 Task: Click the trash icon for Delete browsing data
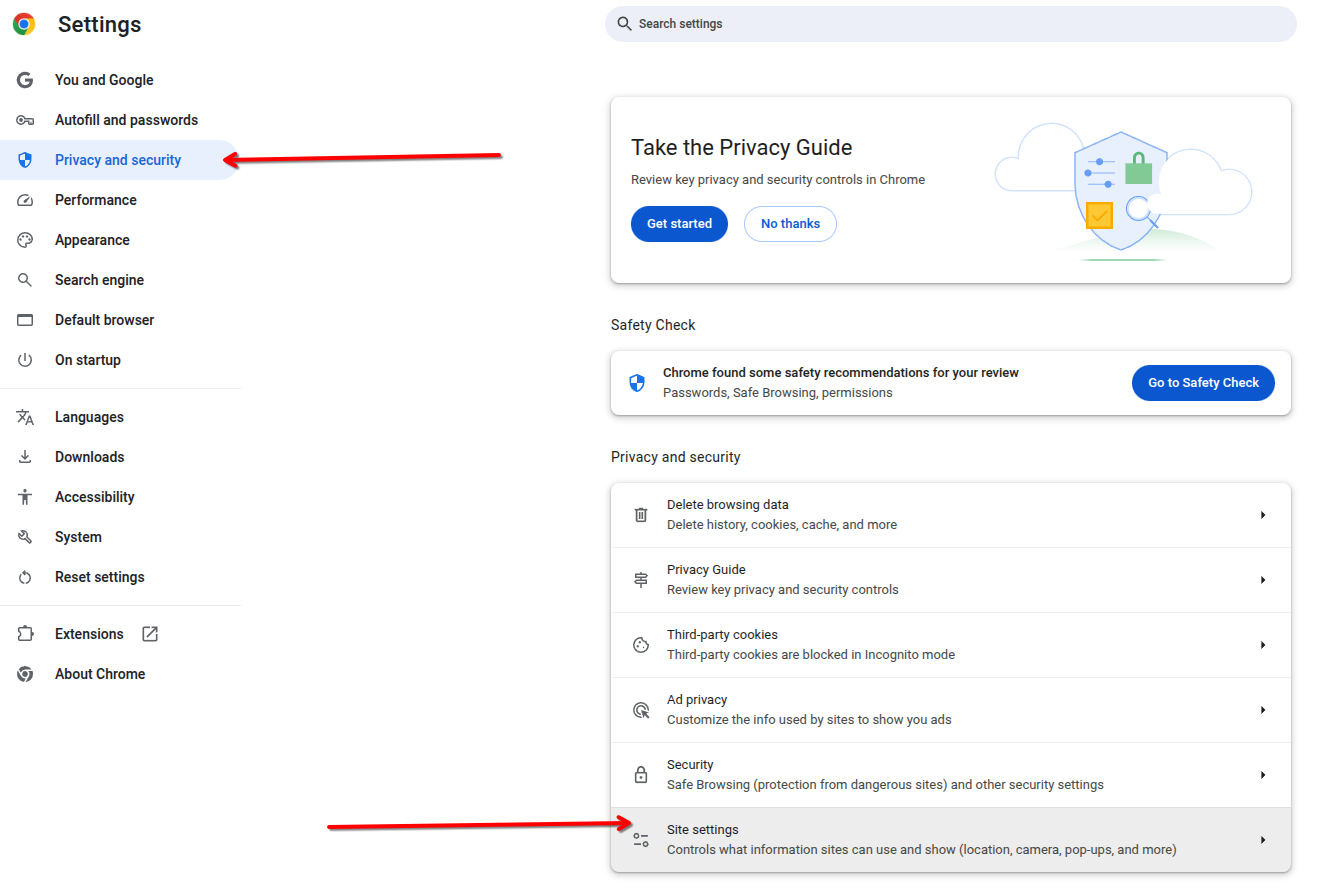pyautogui.click(x=641, y=515)
